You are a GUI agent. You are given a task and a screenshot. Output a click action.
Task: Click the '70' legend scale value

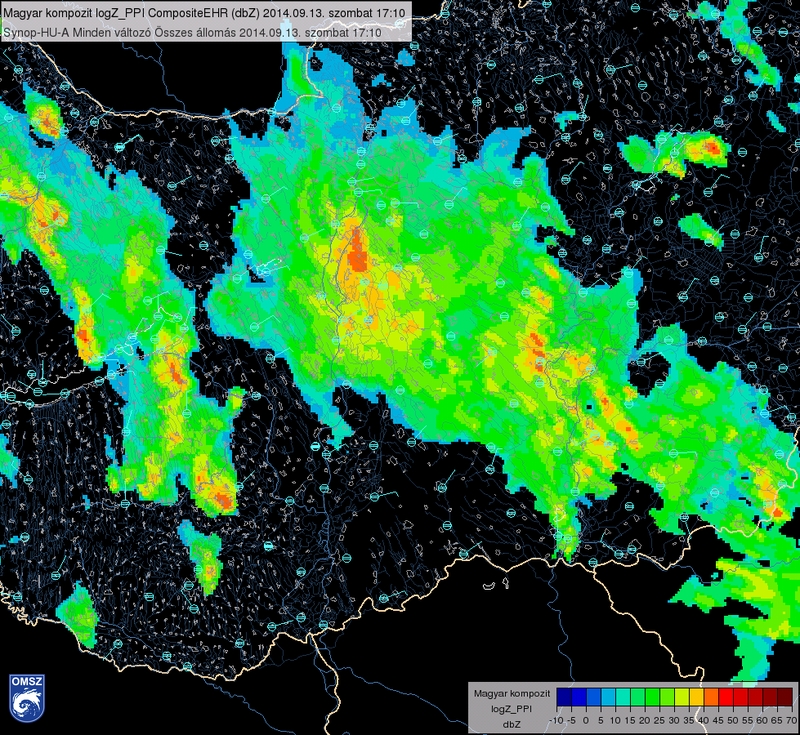coord(791,721)
